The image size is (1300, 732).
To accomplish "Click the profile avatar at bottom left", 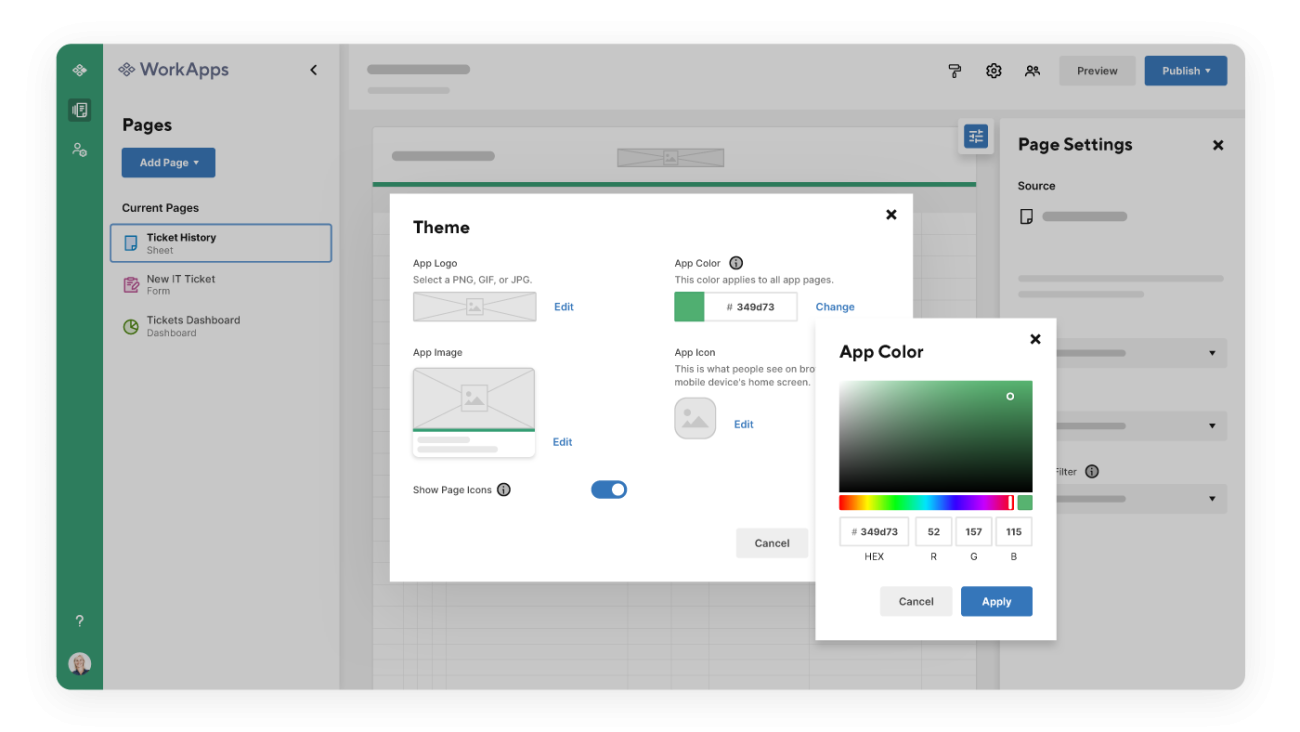I will pos(79,663).
